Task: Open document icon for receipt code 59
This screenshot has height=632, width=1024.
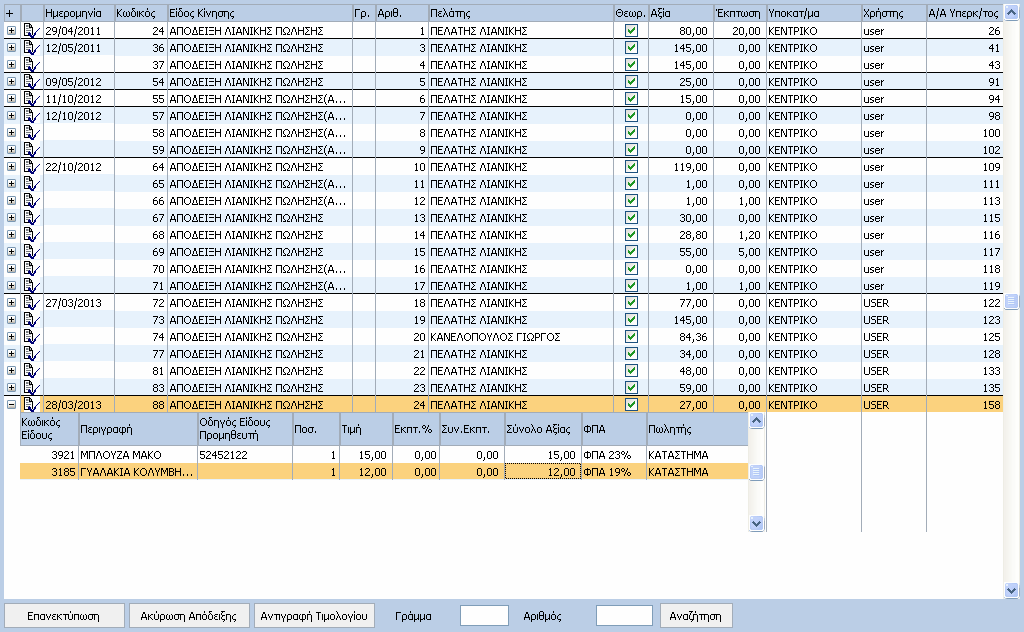Action: point(31,150)
